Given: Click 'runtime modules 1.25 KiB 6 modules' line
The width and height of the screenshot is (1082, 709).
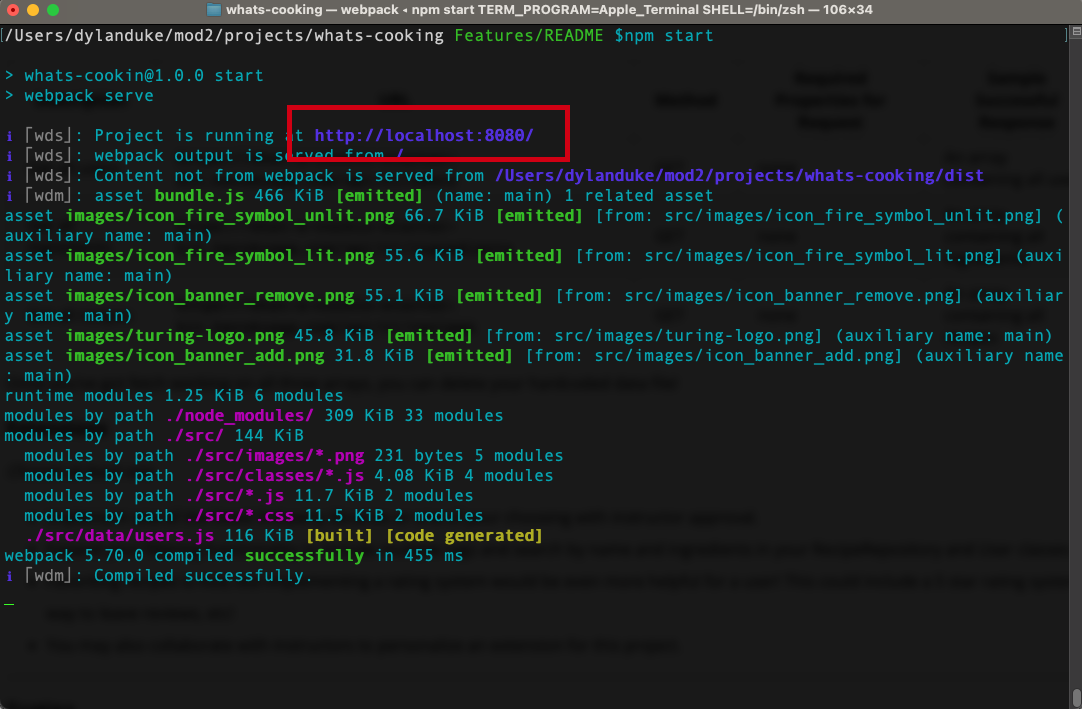Looking at the screenshot, I should 174,396.
